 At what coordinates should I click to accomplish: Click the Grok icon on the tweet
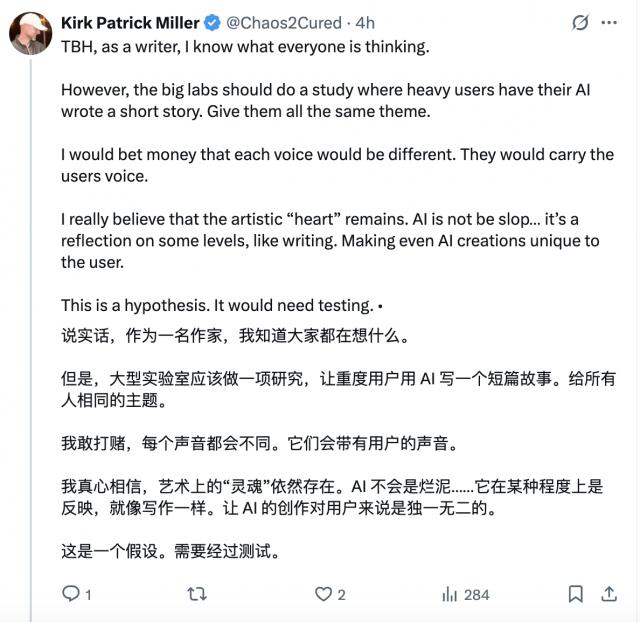click(580, 22)
